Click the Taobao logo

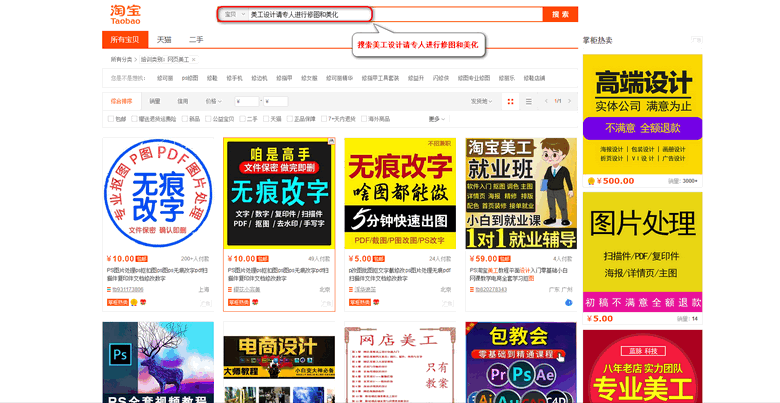coord(126,13)
